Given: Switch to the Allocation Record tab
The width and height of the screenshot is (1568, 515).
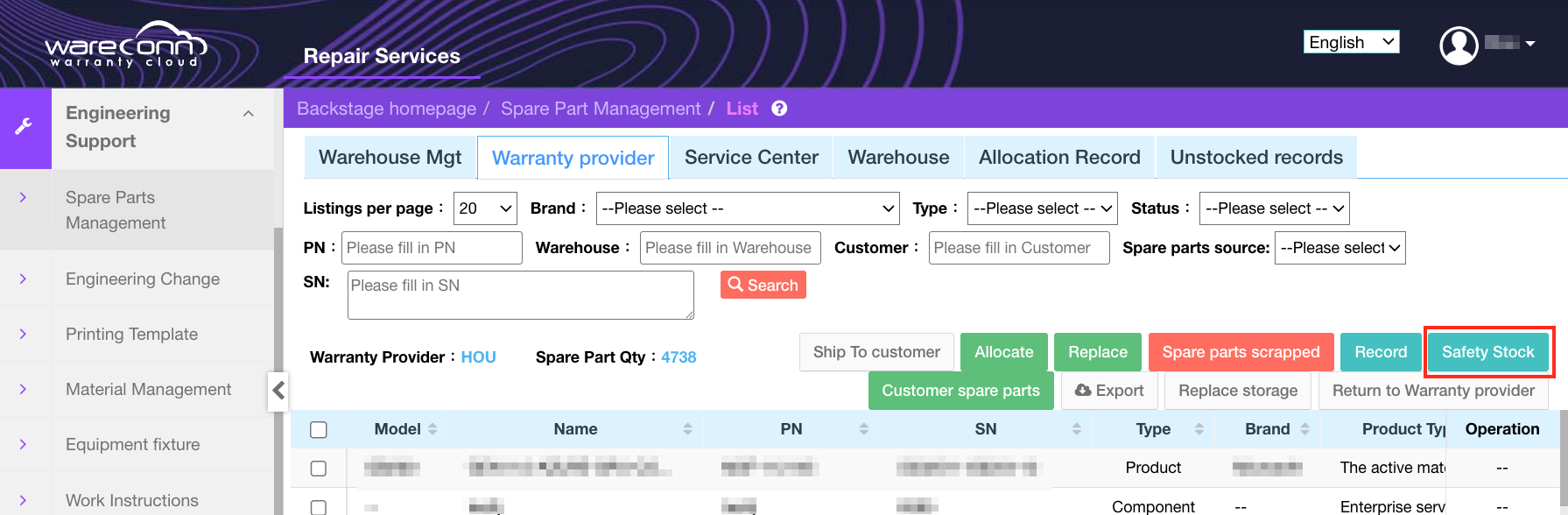Looking at the screenshot, I should [x=1058, y=158].
